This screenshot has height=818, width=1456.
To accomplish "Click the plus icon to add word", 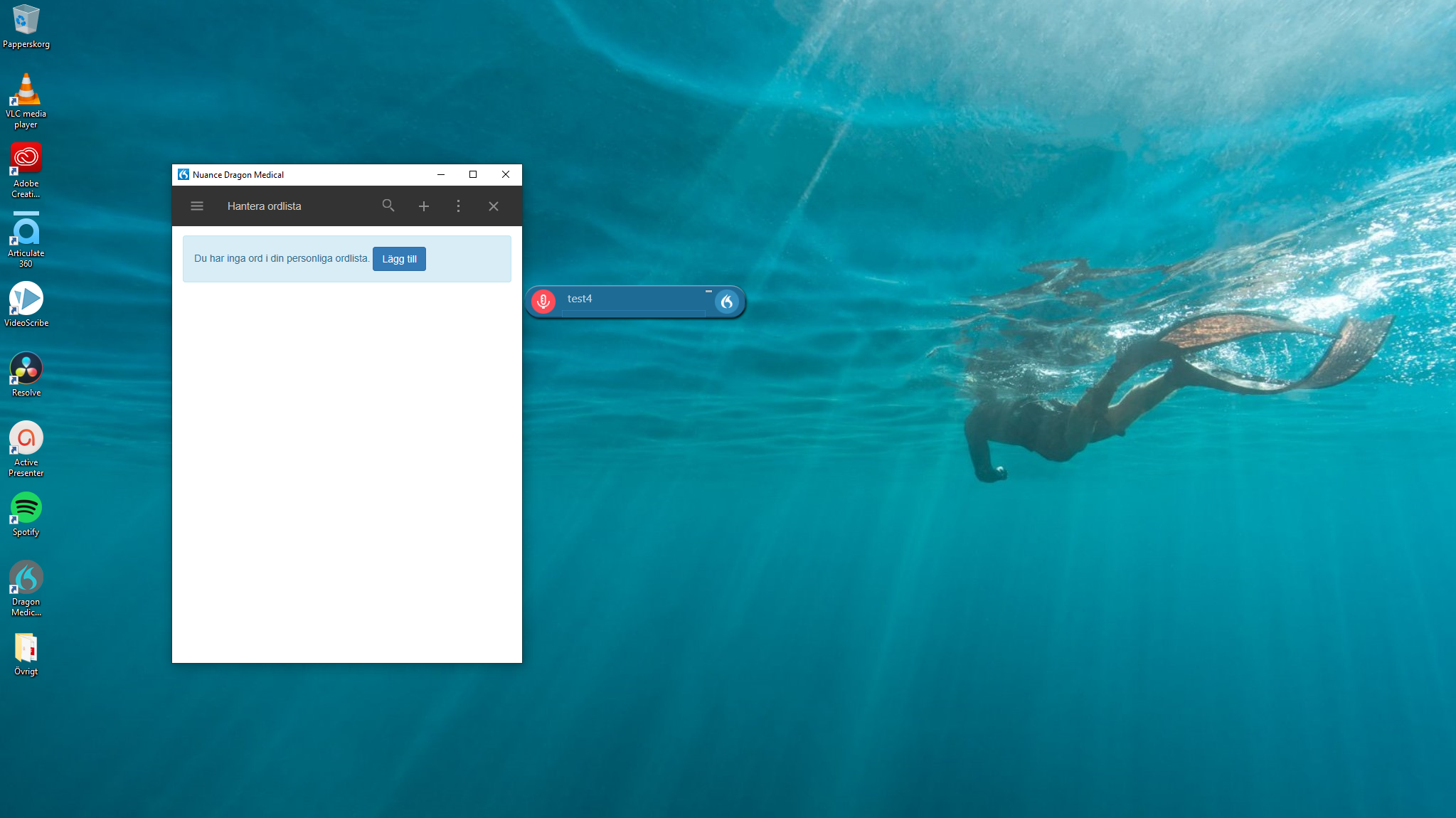I will [424, 206].
